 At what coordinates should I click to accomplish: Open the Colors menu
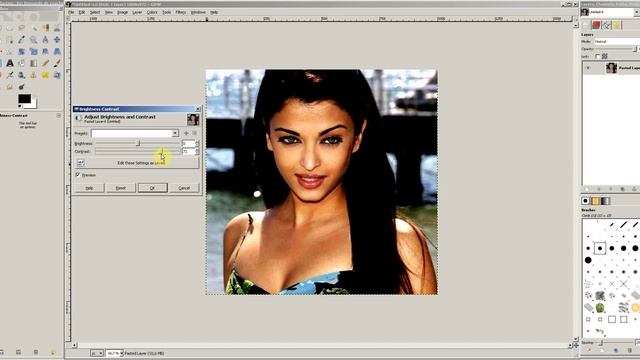tap(152, 12)
